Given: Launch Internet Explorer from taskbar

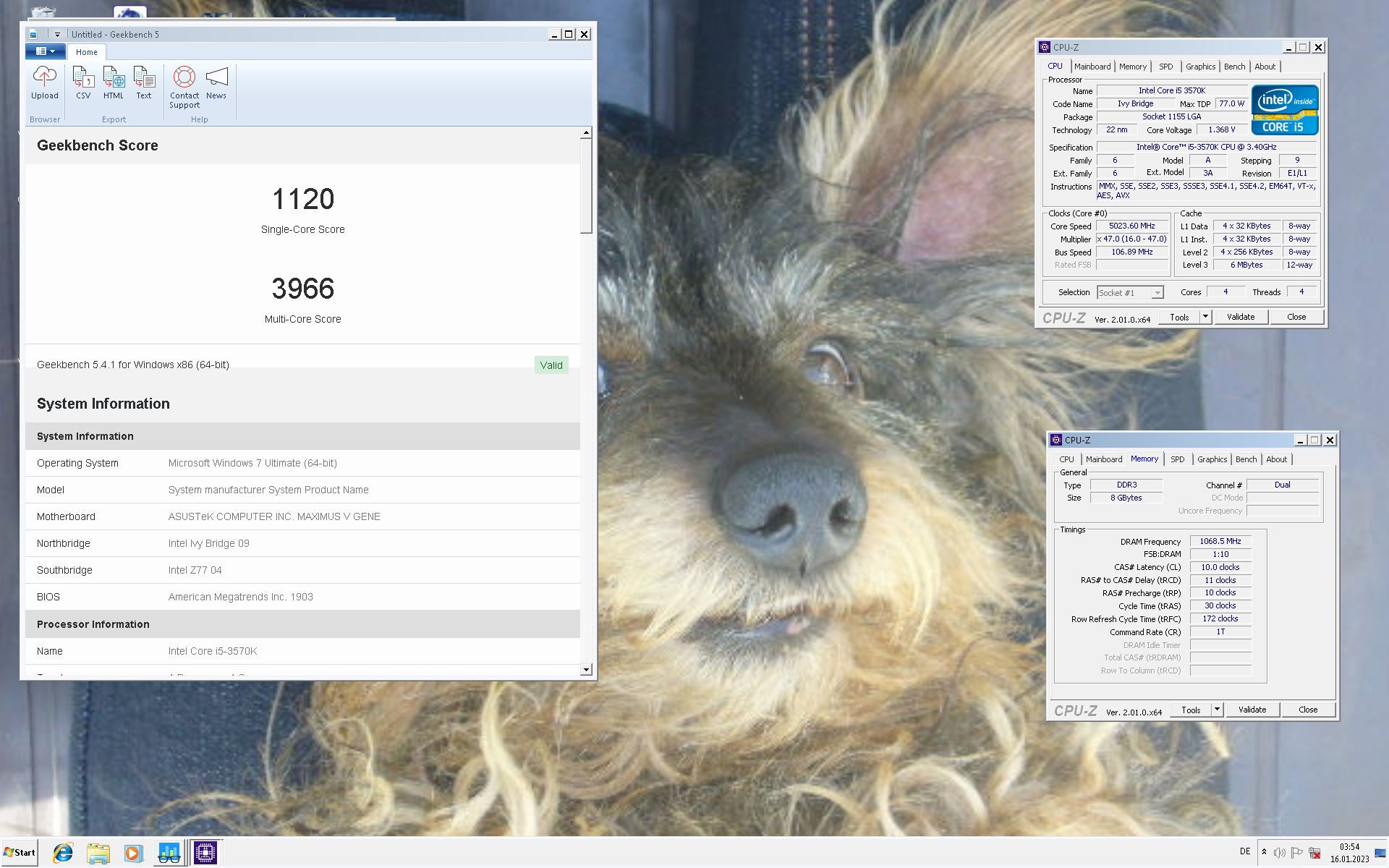Looking at the screenshot, I should 64,854.
